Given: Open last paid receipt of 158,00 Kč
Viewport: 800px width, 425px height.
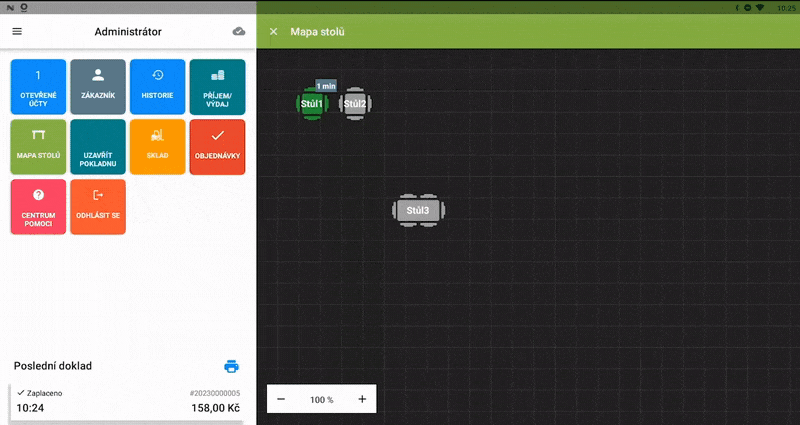Looking at the screenshot, I should [126, 402].
